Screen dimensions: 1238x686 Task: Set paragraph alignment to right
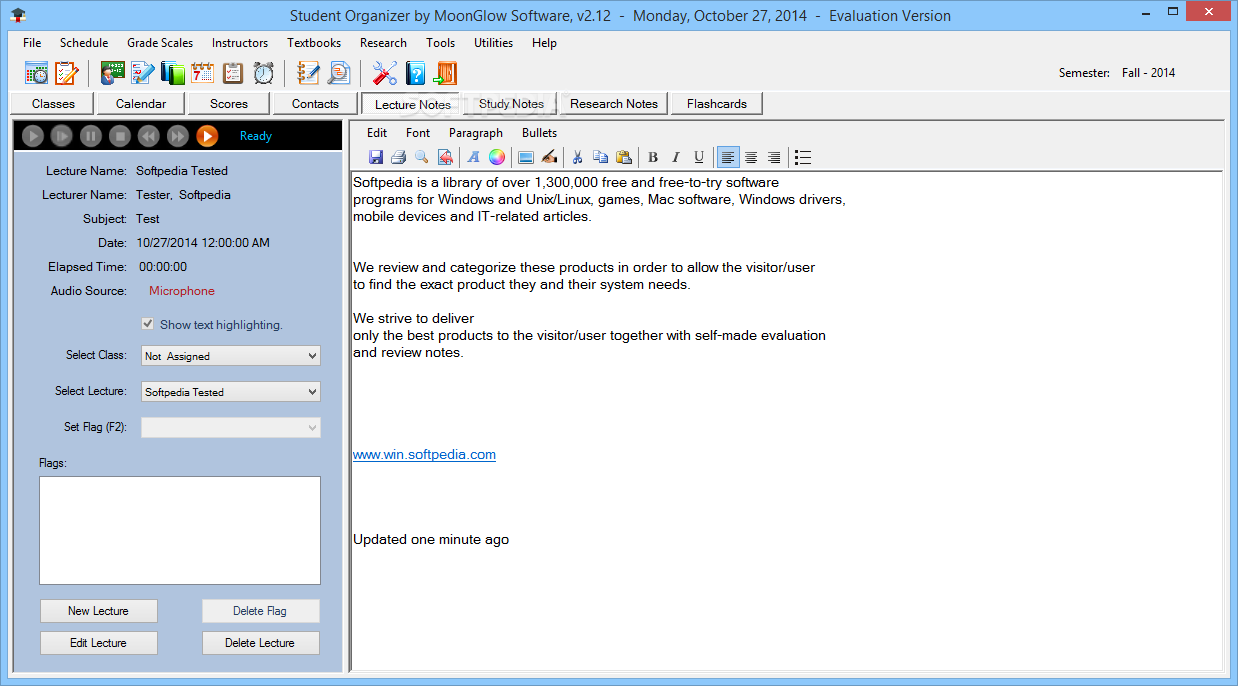(774, 157)
